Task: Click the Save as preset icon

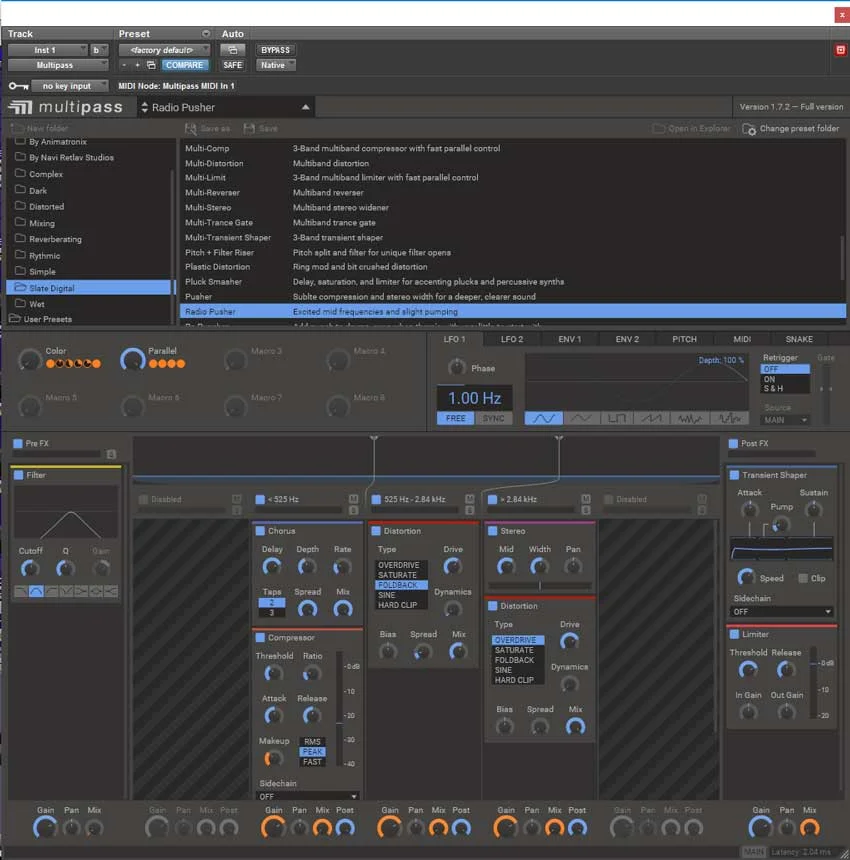Action: pos(190,128)
